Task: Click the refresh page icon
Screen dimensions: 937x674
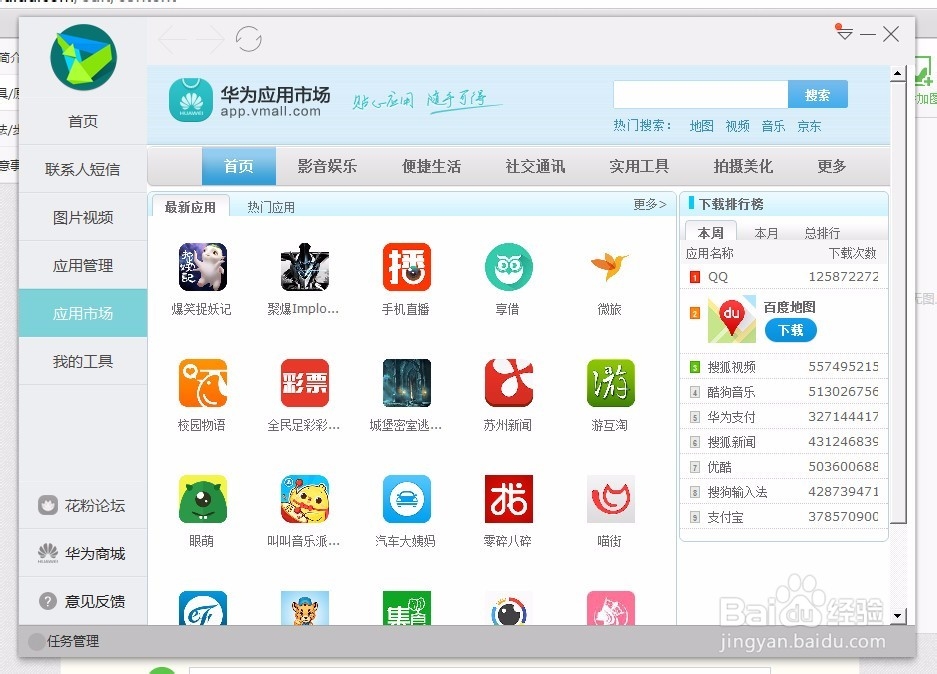Action: [249, 39]
